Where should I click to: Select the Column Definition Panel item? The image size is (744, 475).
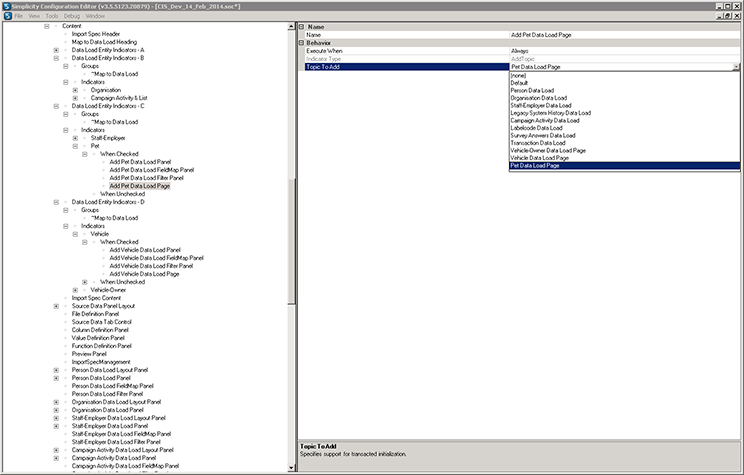100,330
